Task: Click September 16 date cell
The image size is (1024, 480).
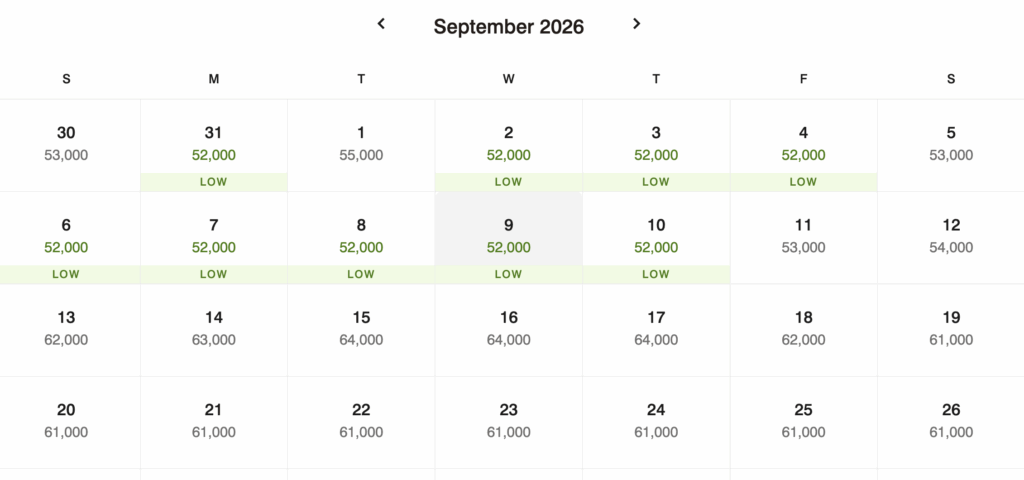Action: (508, 329)
